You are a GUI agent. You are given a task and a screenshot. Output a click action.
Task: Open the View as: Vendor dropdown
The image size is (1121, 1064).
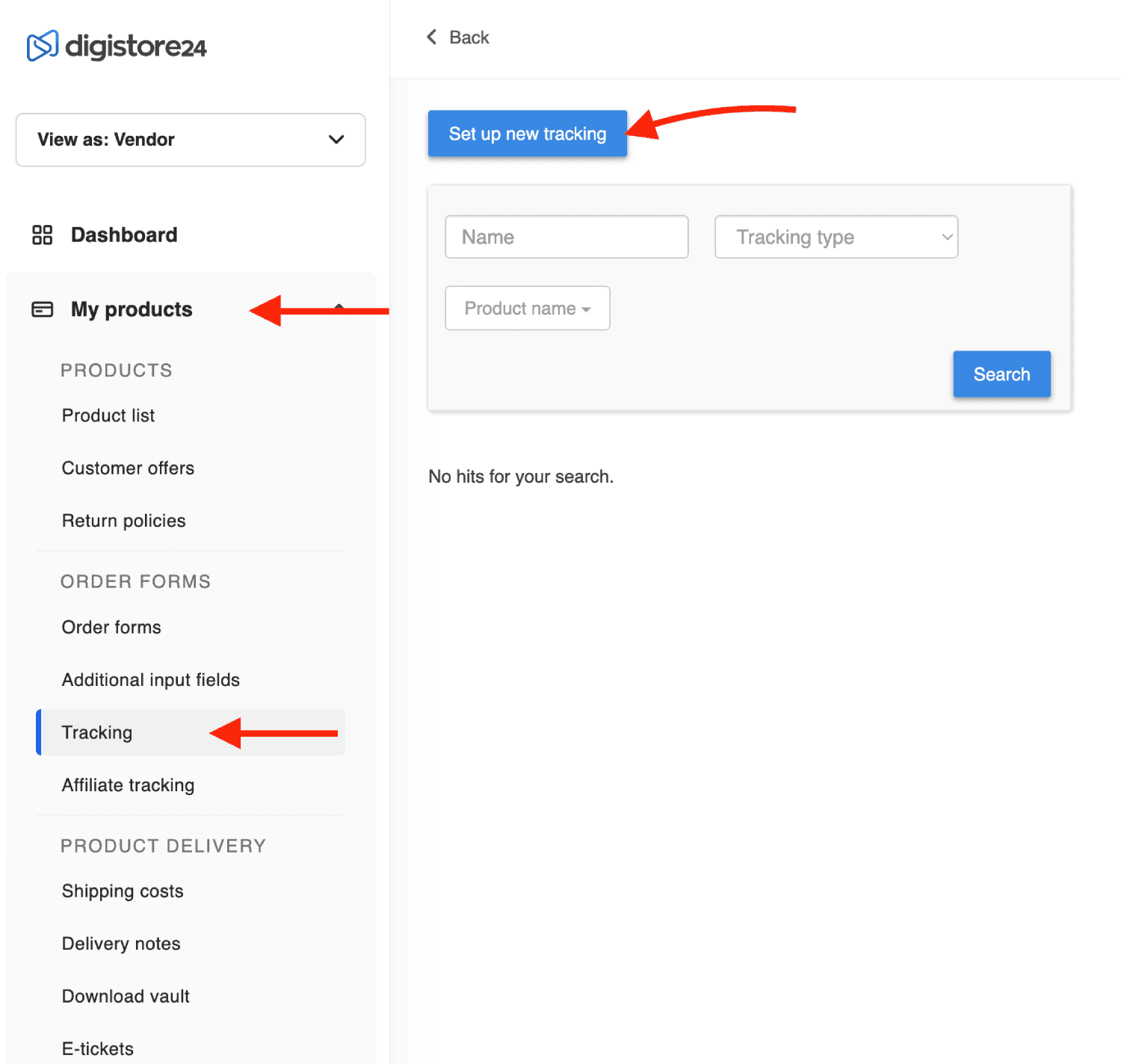click(x=191, y=140)
